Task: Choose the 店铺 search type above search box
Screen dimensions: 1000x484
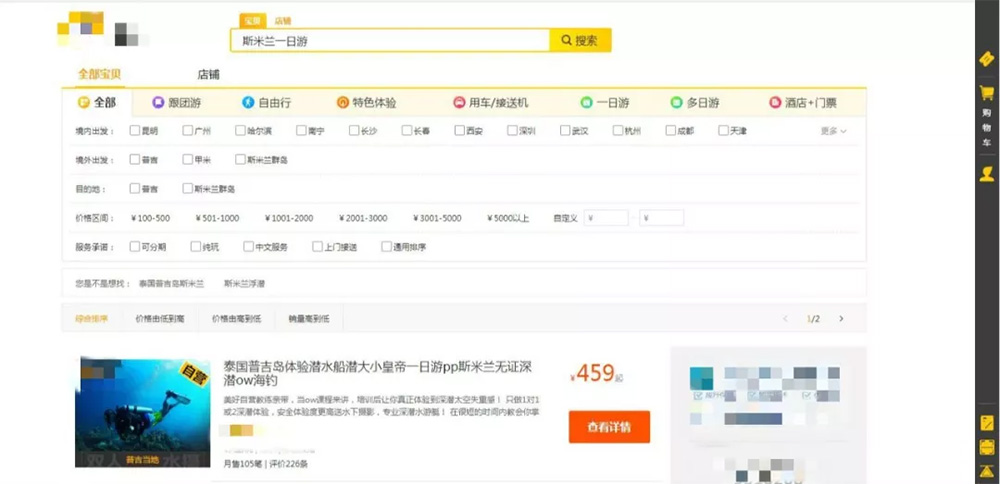Action: point(283,21)
